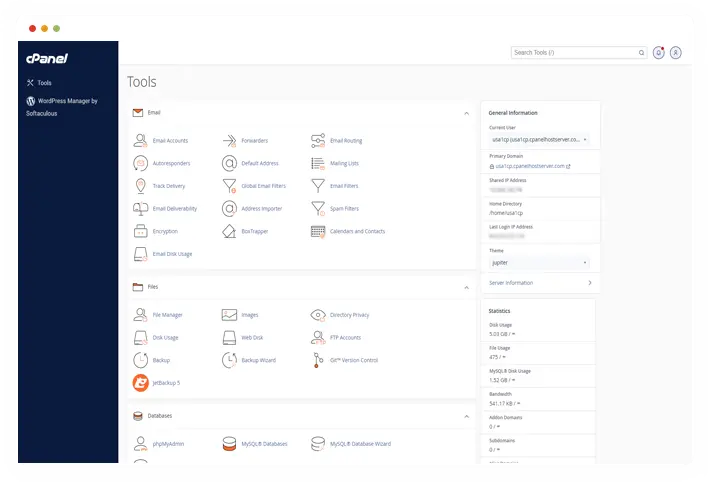Open the Autoresponders icon
The height and width of the screenshot is (491, 710).
coord(140,163)
